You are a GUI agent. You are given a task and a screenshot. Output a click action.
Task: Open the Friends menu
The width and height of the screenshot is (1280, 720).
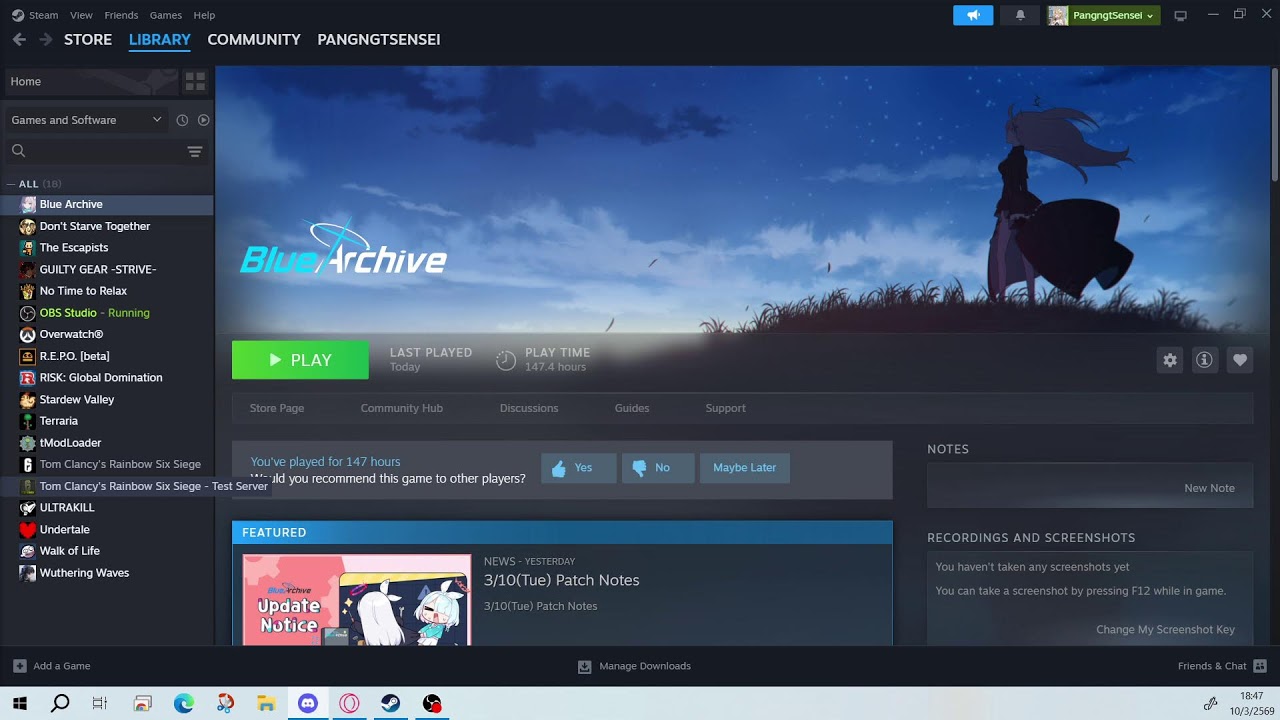tap(121, 15)
